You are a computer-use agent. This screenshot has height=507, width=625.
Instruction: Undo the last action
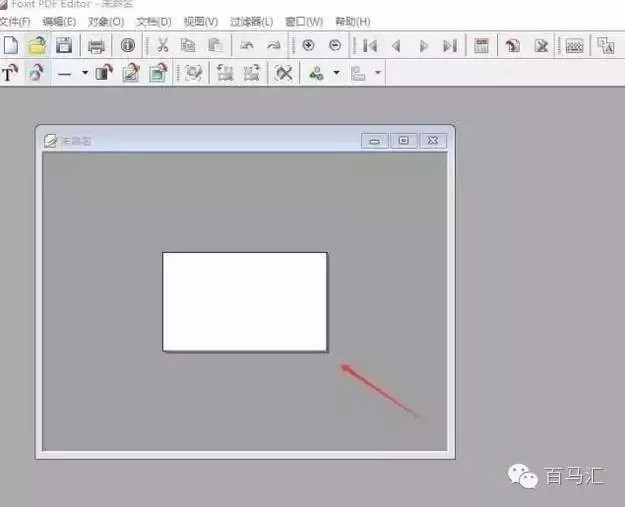tap(247, 45)
